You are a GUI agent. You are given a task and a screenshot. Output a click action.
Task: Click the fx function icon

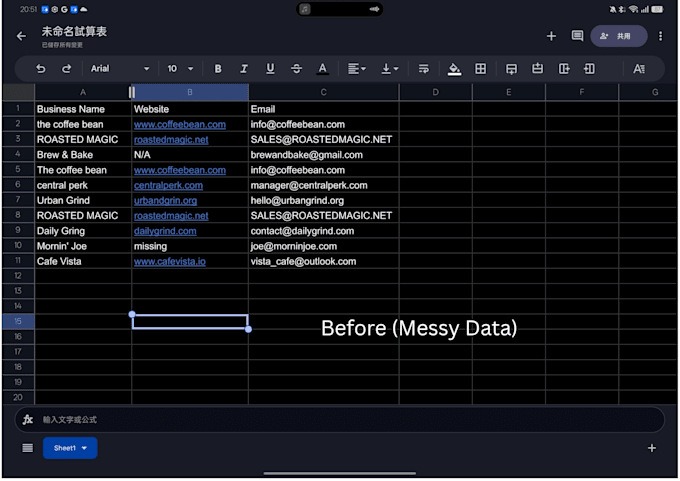[x=28, y=419]
